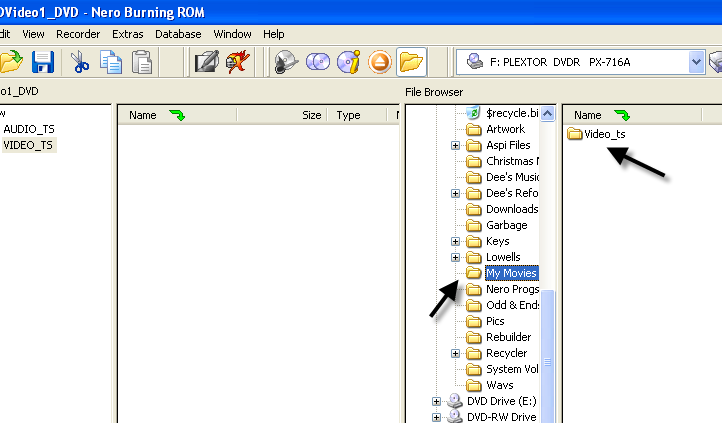The width and height of the screenshot is (722, 423).
Task: Copy with the double-page toolbar icon
Action: click(111, 62)
